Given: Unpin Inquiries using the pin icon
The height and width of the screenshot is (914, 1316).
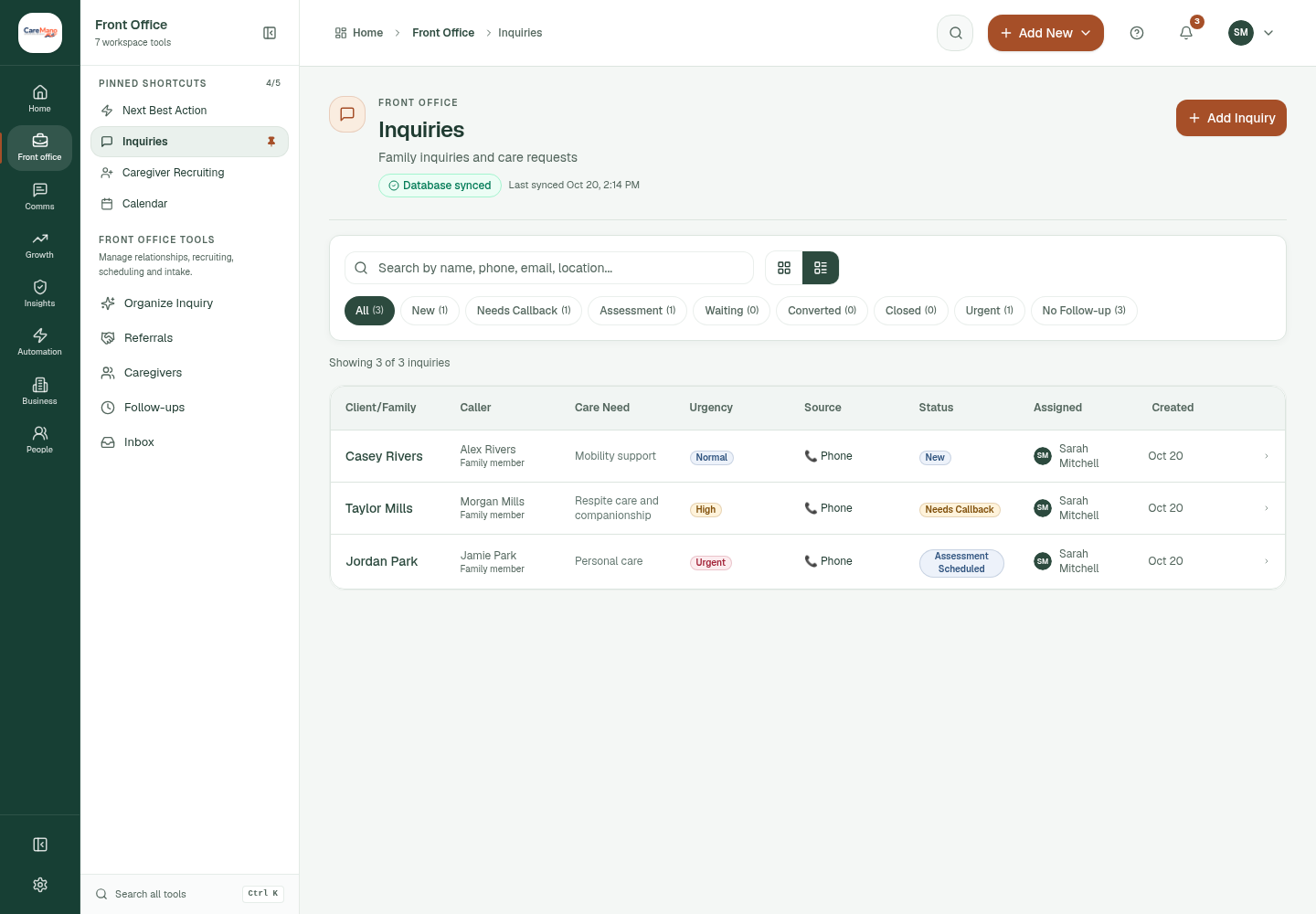Looking at the screenshot, I should click(x=271, y=142).
